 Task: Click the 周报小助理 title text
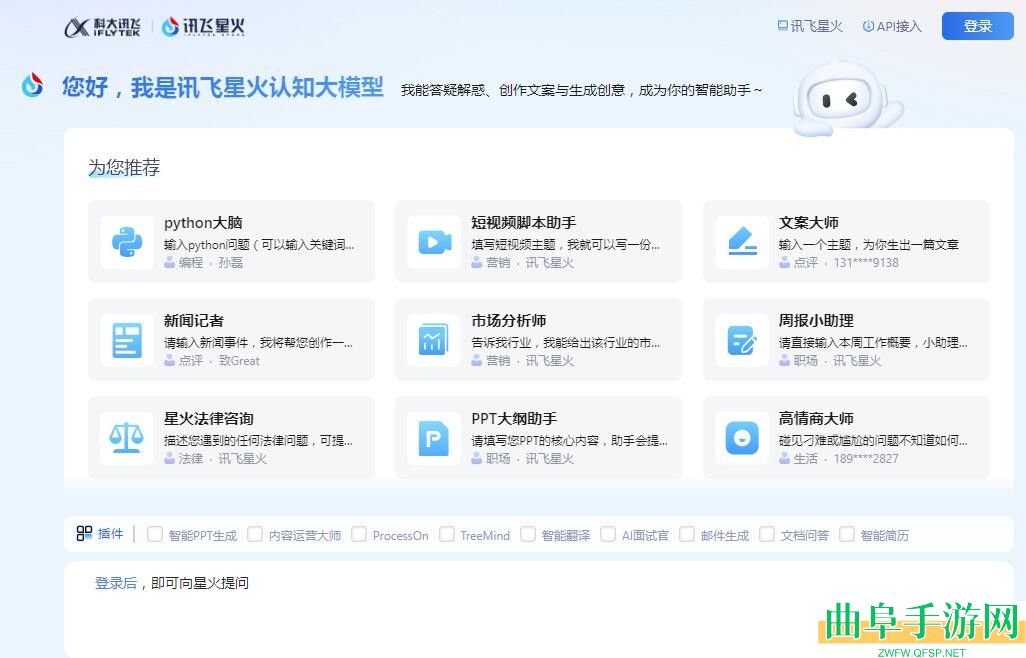(816, 320)
